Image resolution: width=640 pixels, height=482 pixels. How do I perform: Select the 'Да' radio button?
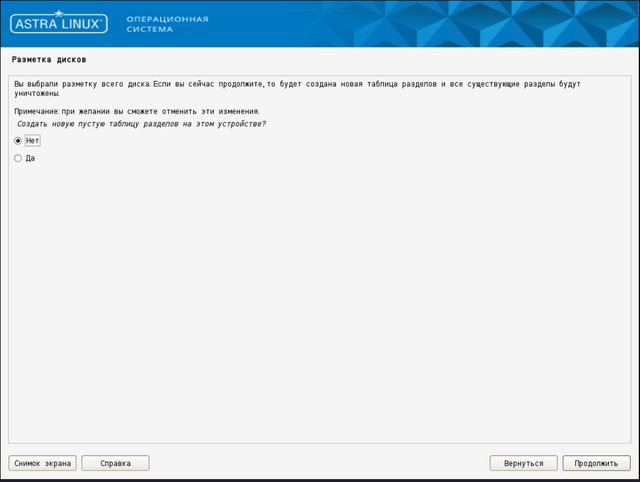coord(18,158)
